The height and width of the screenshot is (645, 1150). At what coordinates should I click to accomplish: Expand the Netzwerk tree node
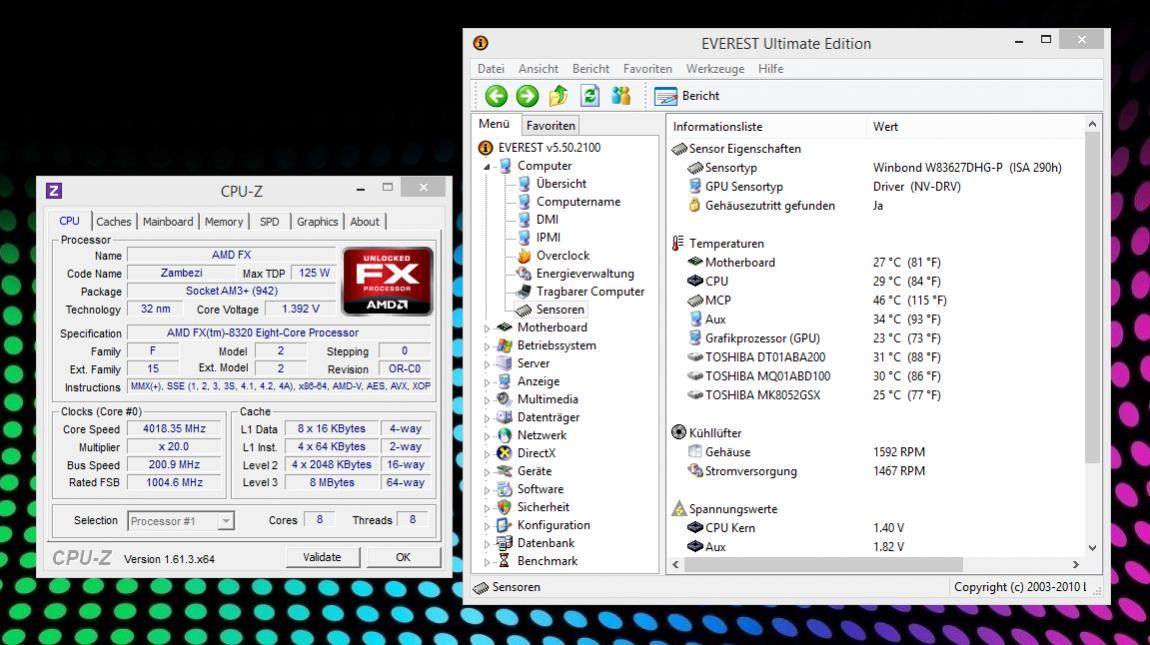[x=486, y=436]
